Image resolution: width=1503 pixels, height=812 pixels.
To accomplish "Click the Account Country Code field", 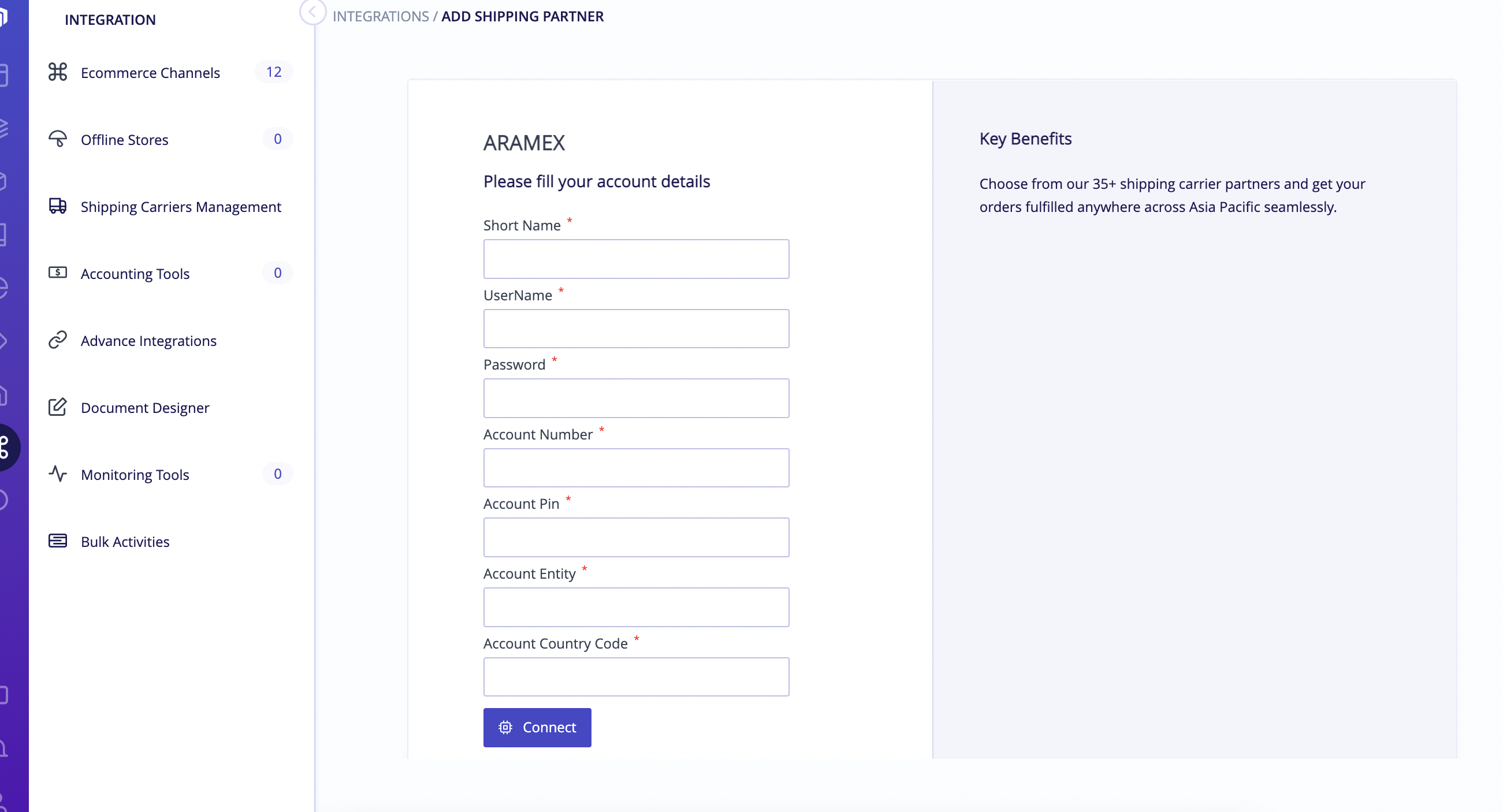I will coord(636,677).
